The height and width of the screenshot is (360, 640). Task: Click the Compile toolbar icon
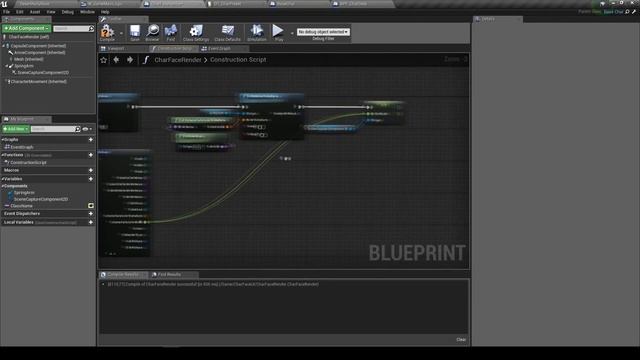click(107, 33)
